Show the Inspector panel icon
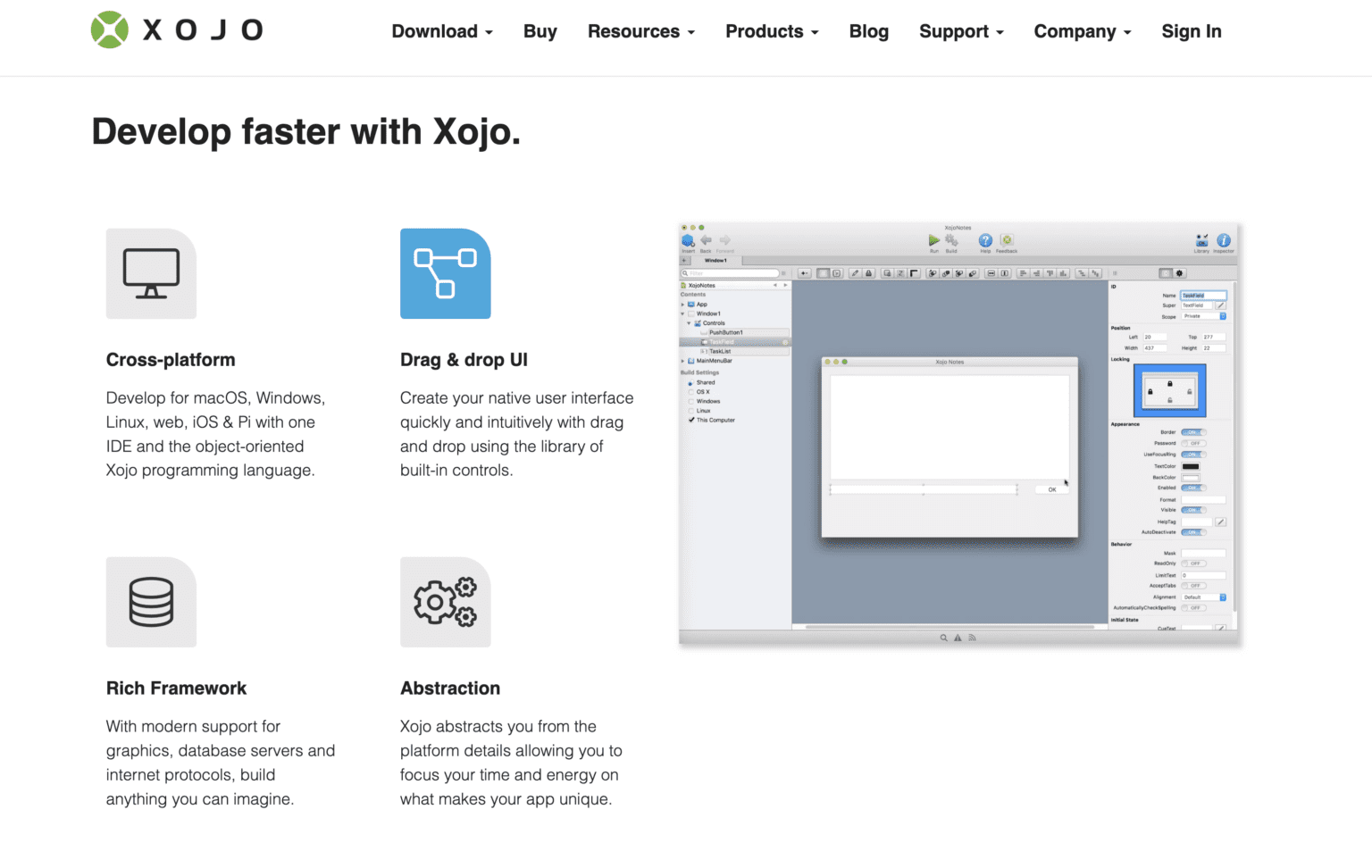Screen dimensions: 1372x868 click(1224, 241)
